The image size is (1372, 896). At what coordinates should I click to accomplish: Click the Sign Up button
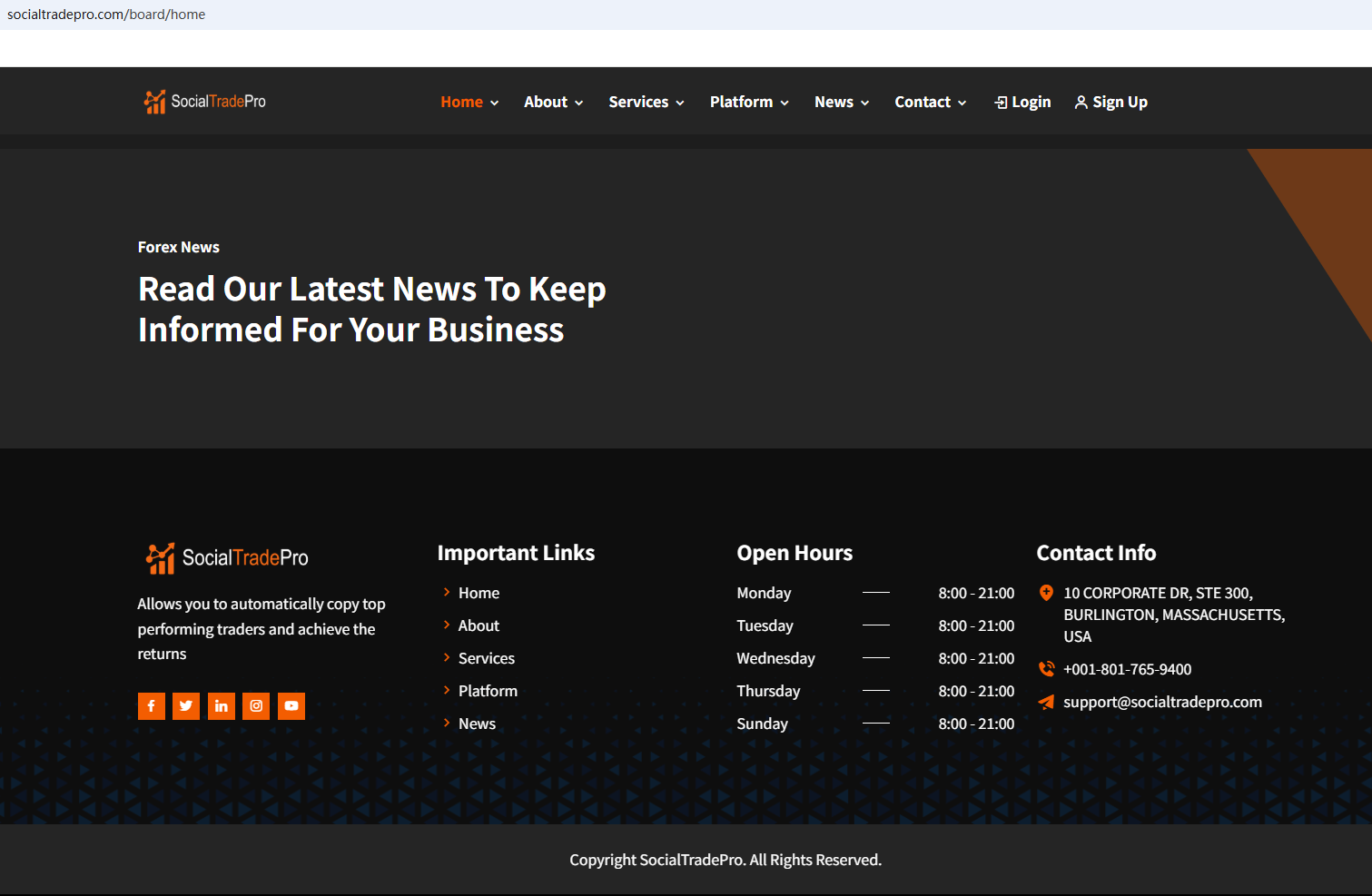click(1111, 103)
